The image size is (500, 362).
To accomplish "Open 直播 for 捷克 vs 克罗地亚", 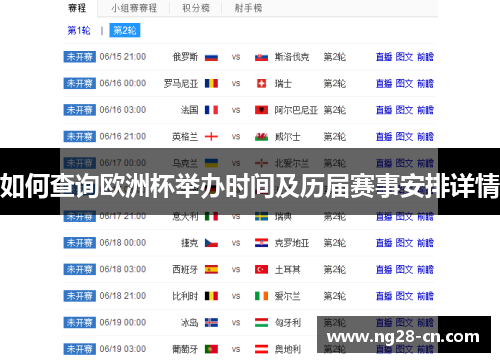I will click(384, 243).
